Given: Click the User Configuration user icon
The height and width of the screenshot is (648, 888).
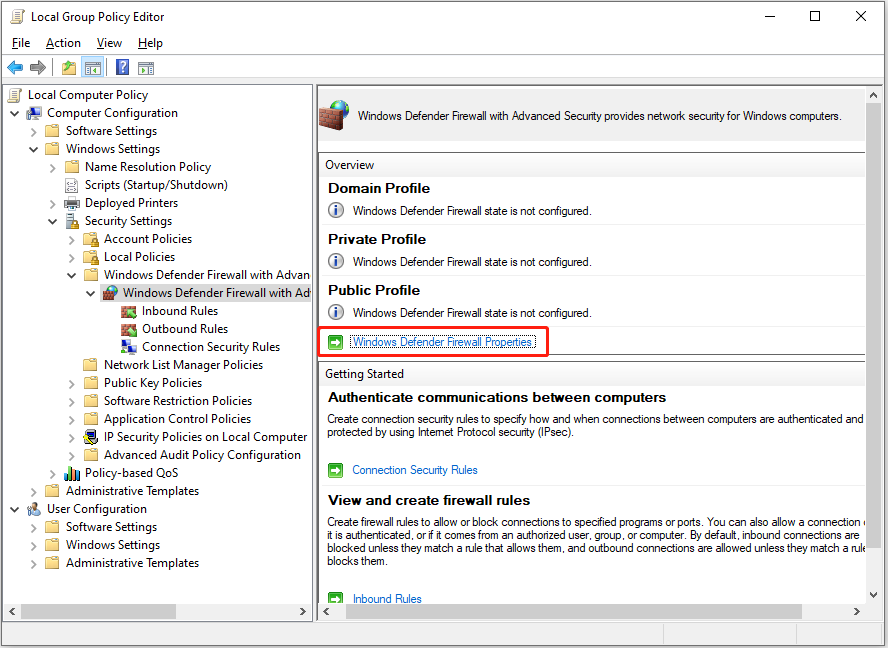Looking at the screenshot, I should [x=34, y=509].
